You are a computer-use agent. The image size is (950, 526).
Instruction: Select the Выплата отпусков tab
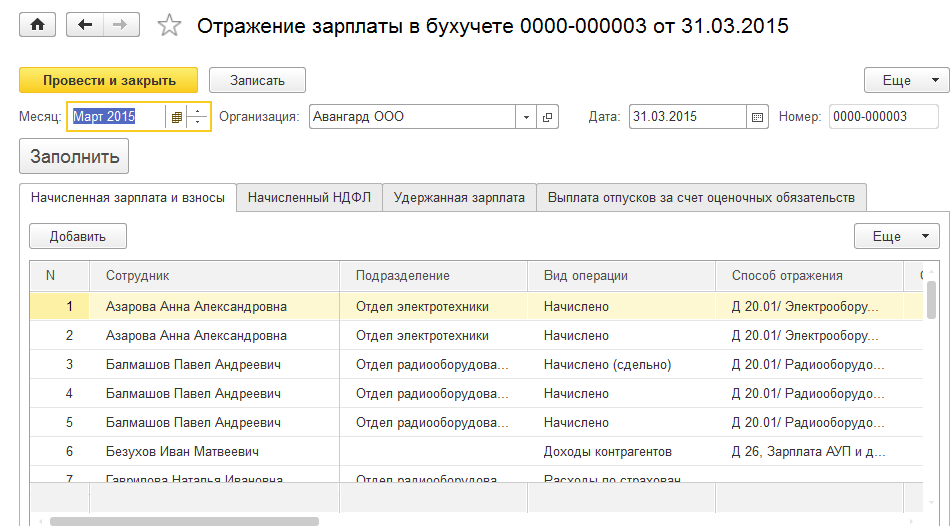[701, 198]
